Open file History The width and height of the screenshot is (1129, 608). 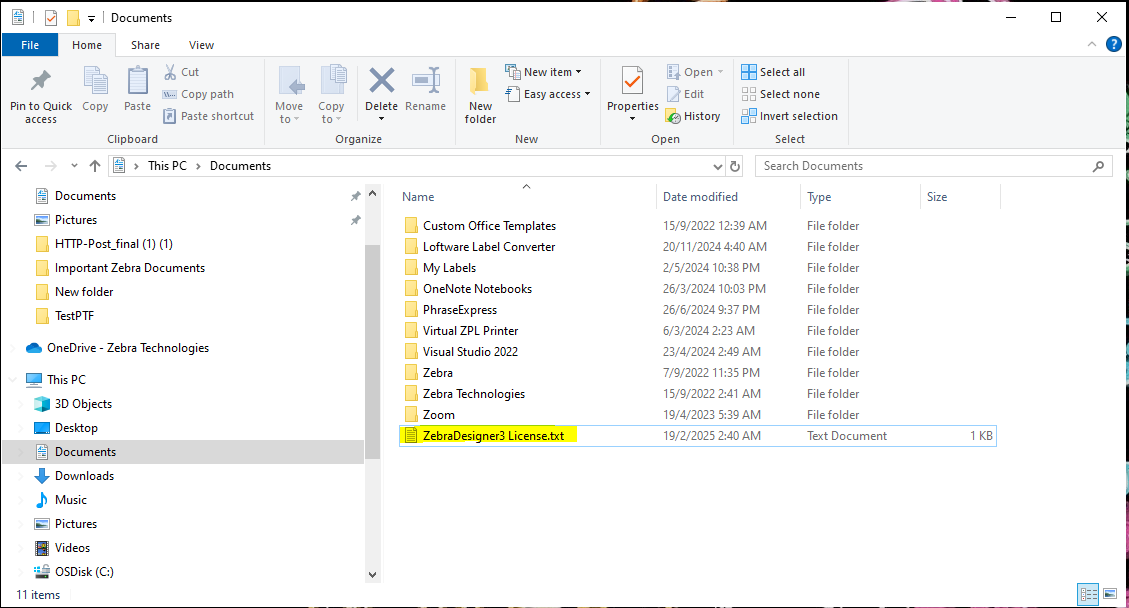pyautogui.click(x=693, y=116)
